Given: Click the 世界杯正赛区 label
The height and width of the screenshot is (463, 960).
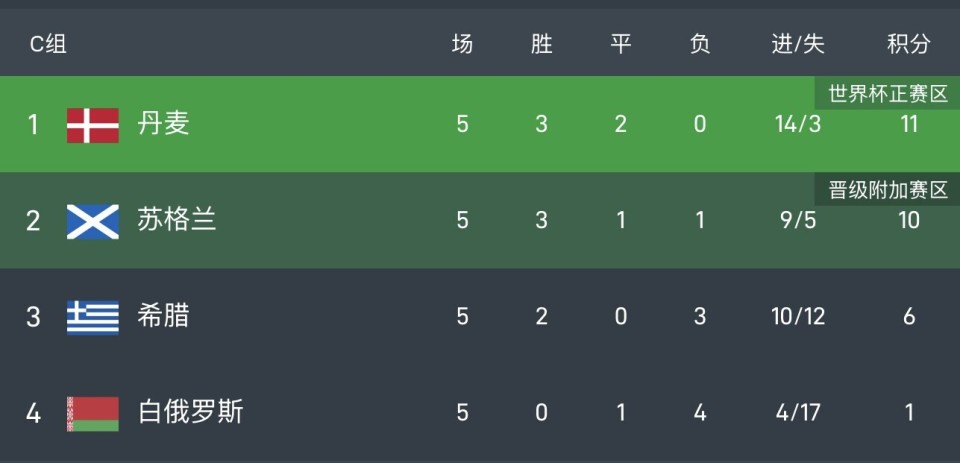Looking at the screenshot, I should (x=888, y=95).
